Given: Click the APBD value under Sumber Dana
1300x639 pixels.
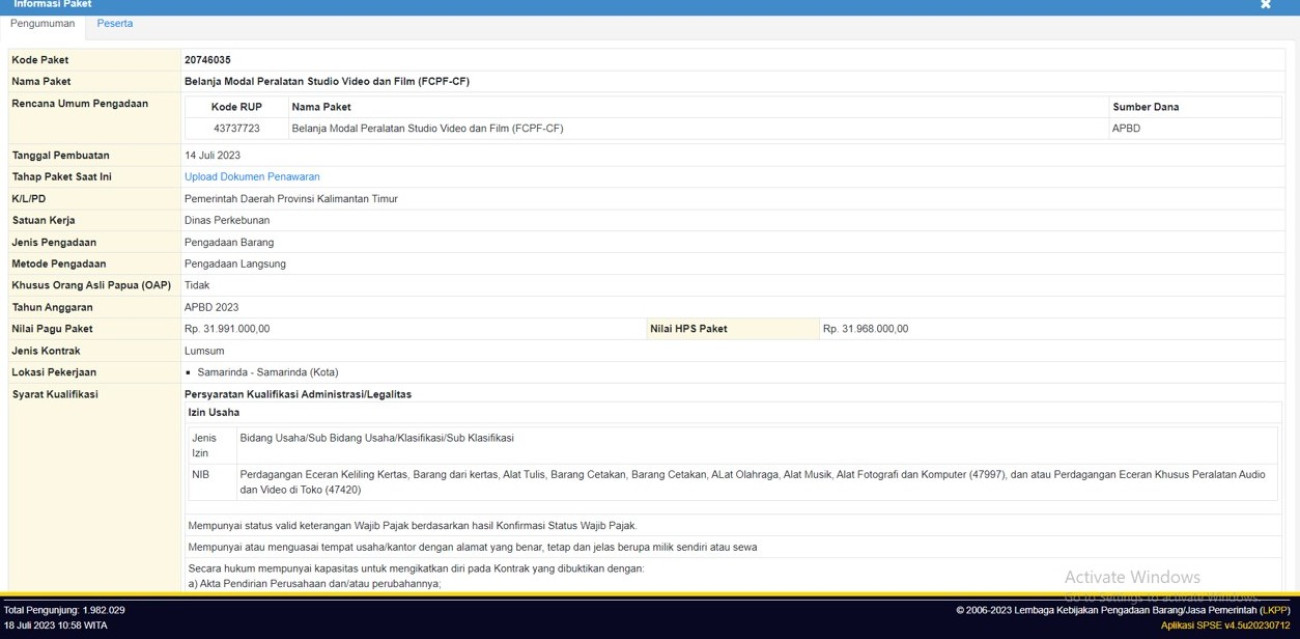Looking at the screenshot, I should tap(1126, 129).
